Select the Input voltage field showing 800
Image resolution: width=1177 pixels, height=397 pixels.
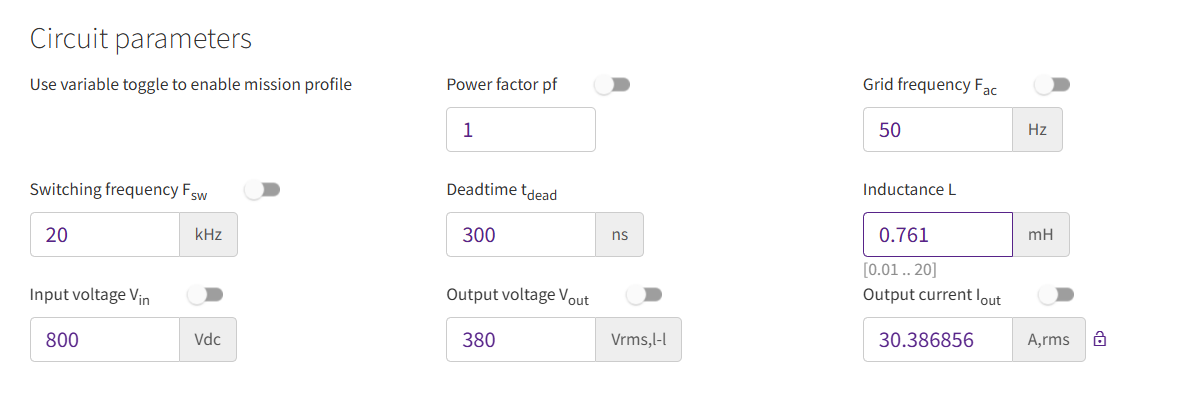[x=105, y=340]
